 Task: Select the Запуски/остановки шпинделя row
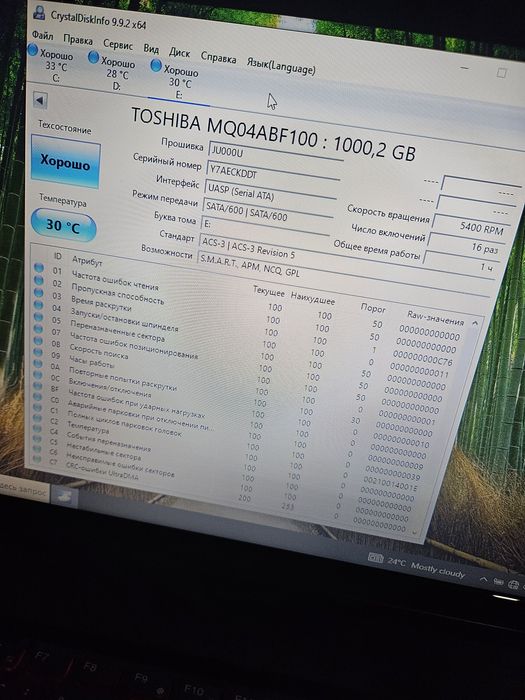[x=243, y=337]
